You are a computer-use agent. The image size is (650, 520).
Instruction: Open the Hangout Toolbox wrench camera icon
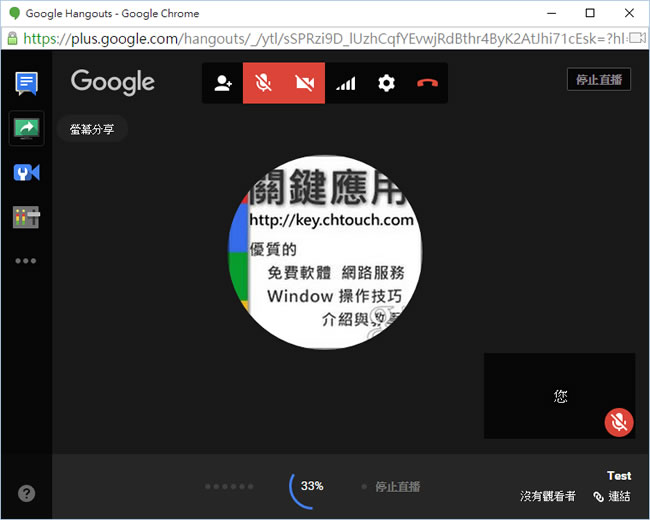pos(27,173)
